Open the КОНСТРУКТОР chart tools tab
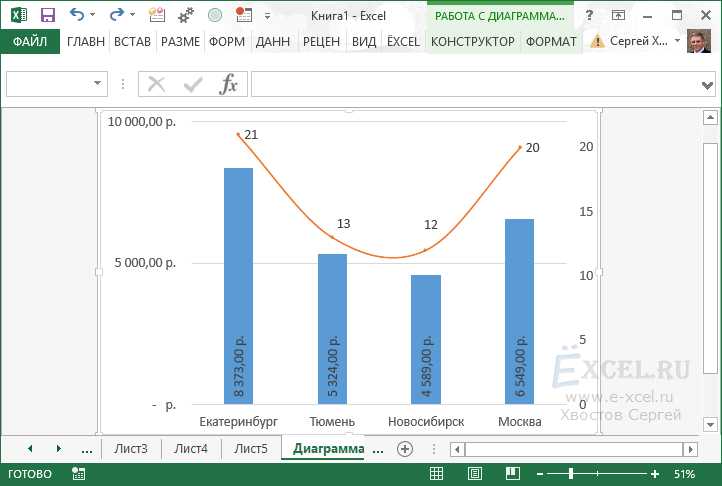The image size is (722, 486). (473, 41)
